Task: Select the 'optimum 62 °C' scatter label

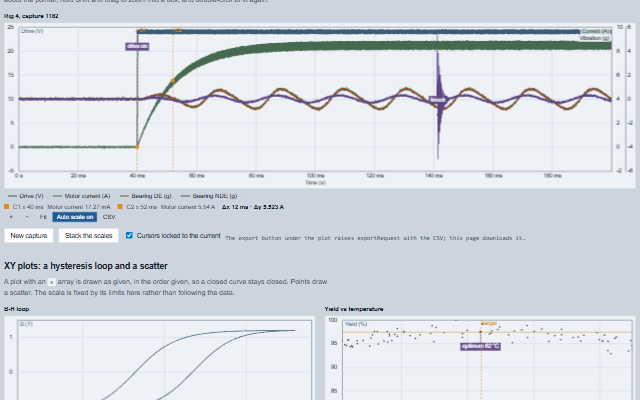Action: tap(480, 347)
